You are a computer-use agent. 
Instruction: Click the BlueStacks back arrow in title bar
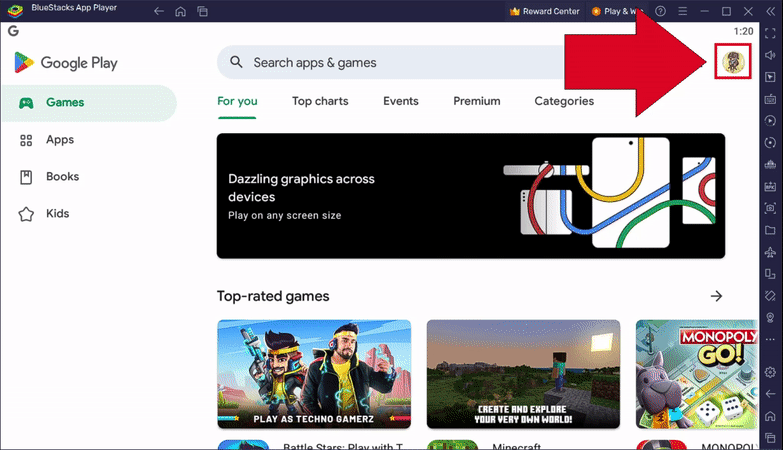tap(159, 11)
